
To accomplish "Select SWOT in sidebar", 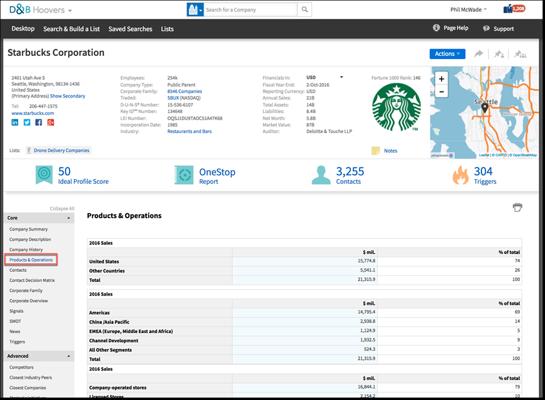I will point(15,321).
